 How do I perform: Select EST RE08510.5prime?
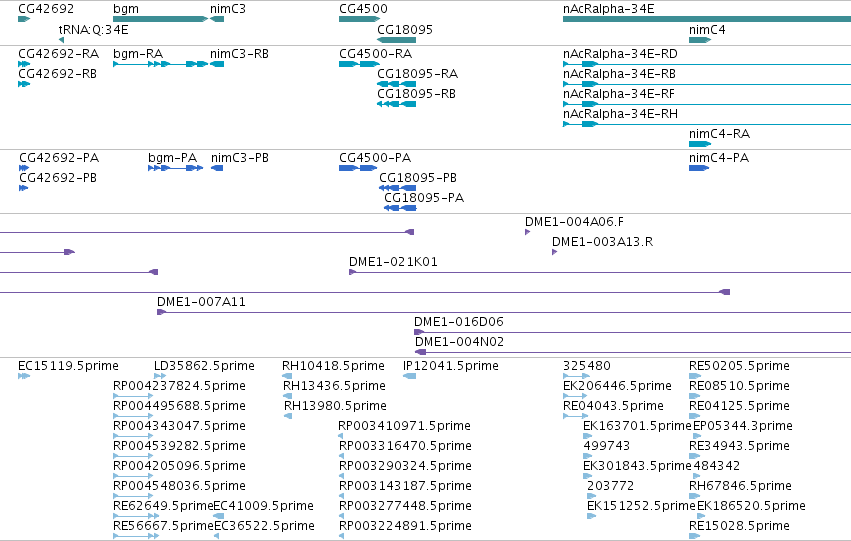pyautogui.click(x=739, y=386)
